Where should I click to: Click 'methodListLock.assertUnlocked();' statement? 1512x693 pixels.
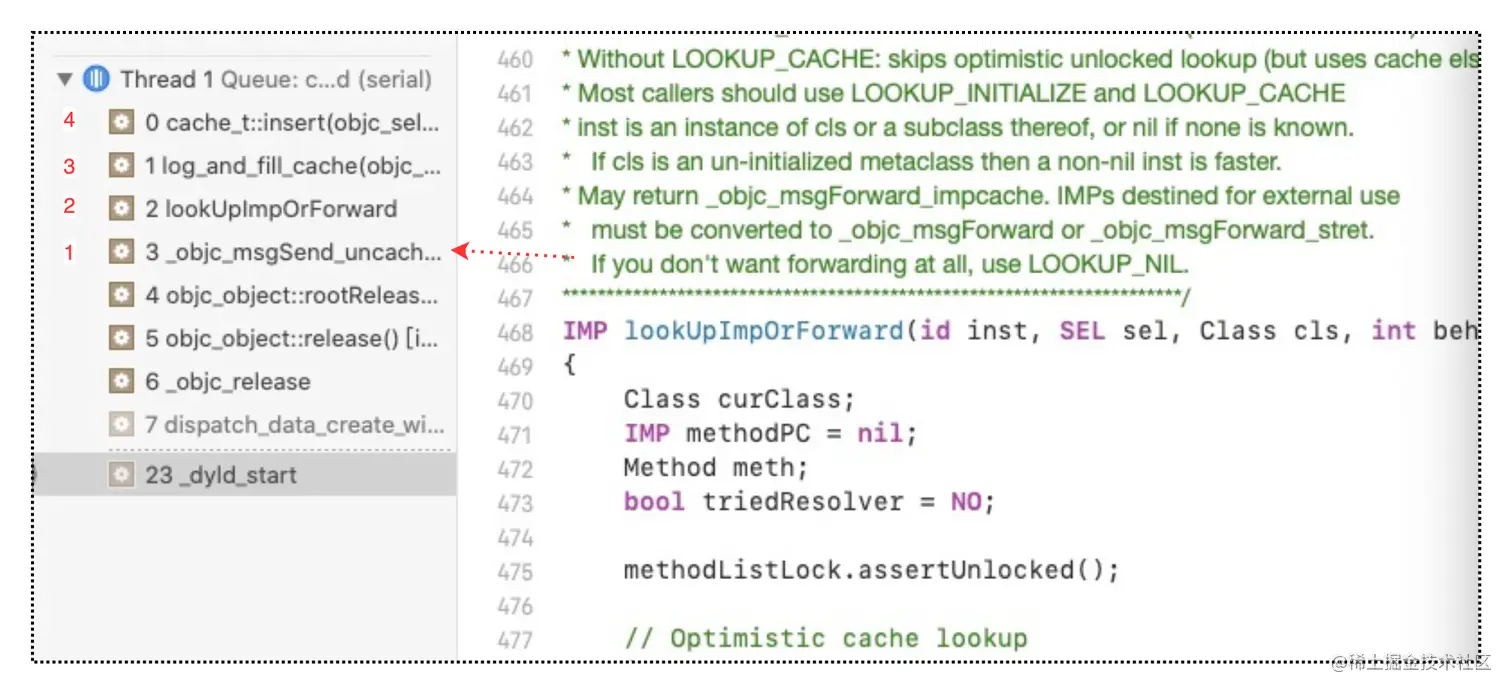pos(871,571)
